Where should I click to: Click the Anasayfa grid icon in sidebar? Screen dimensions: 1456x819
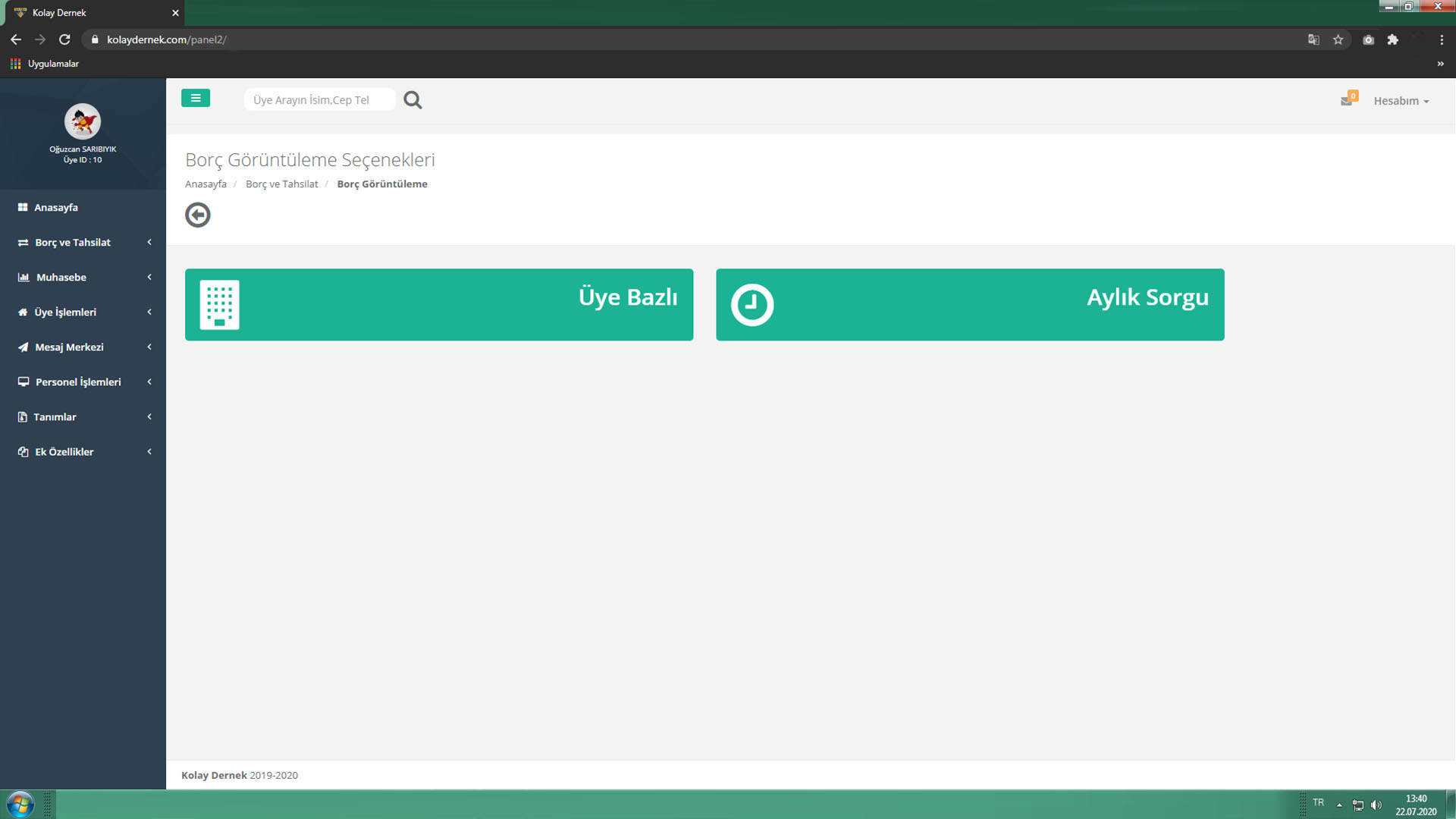pos(23,208)
